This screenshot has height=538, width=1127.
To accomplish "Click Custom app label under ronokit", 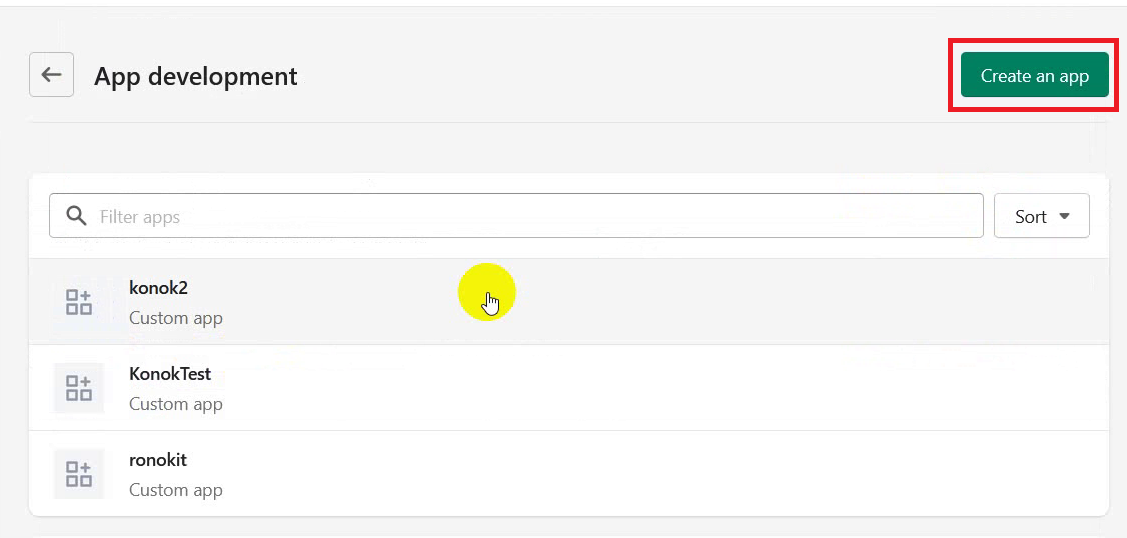I will click(176, 490).
